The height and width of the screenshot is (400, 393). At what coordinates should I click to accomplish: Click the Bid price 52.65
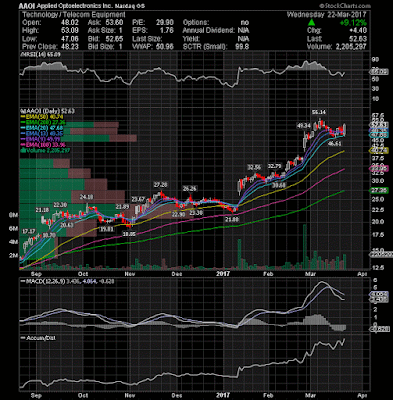coord(114,39)
